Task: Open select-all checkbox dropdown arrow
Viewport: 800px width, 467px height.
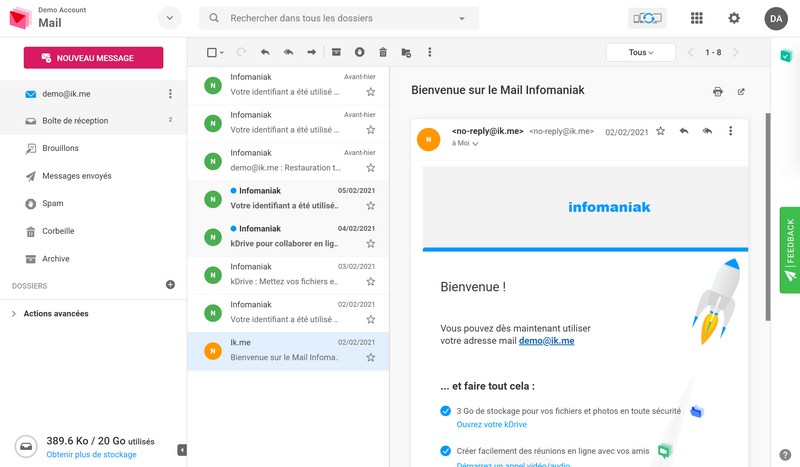Action: [222, 53]
